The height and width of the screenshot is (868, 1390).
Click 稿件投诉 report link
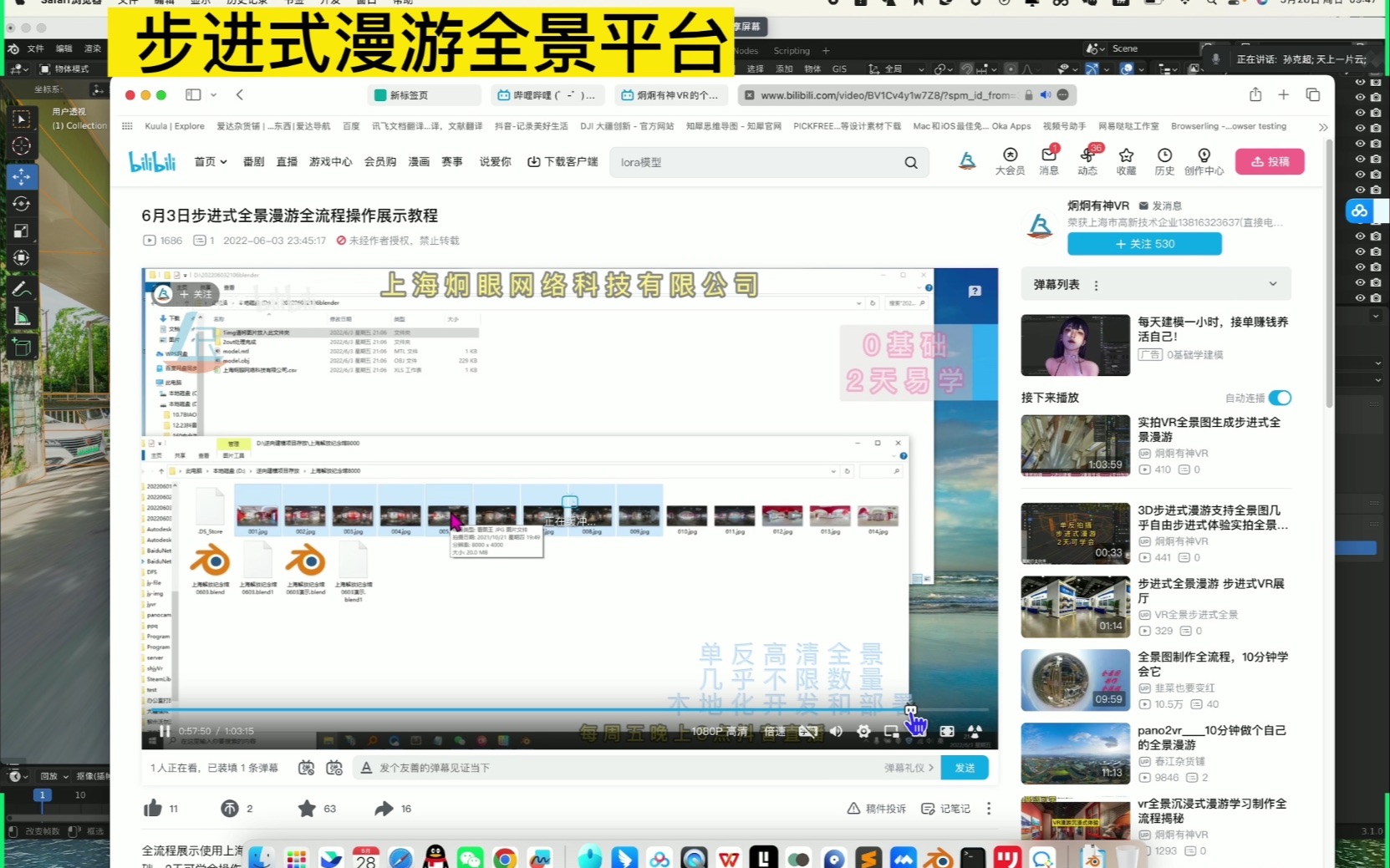coord(876,809)
